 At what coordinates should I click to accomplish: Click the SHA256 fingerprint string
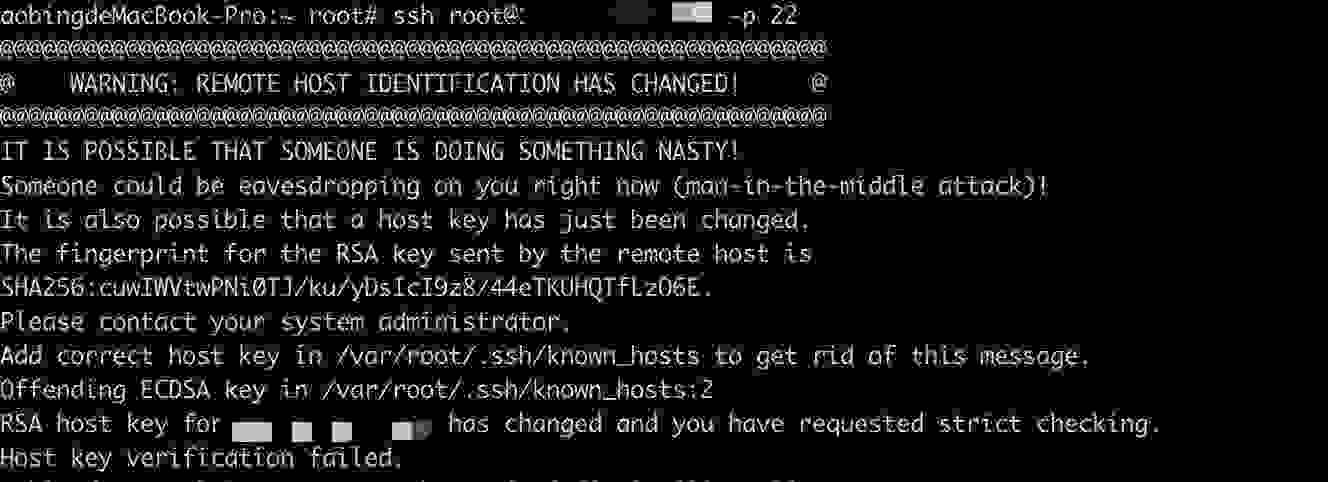click(356, 288)
